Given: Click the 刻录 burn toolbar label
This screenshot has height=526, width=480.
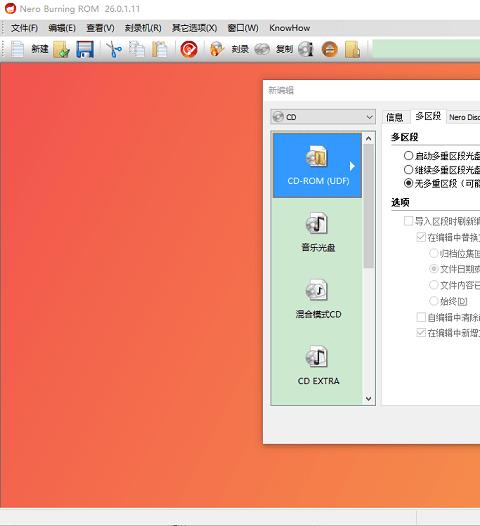Looking at the screenshot, I should point(240,49).
